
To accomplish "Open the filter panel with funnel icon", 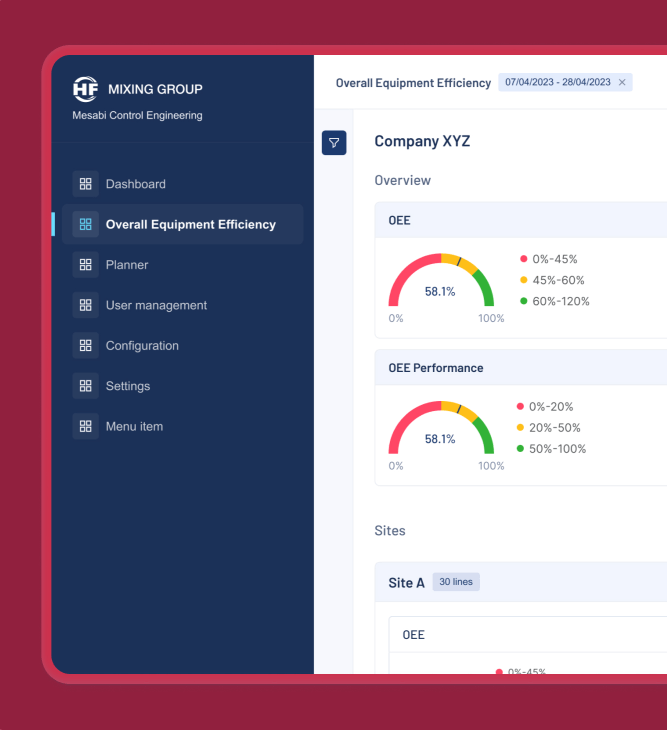I will [x=334, y=143].
